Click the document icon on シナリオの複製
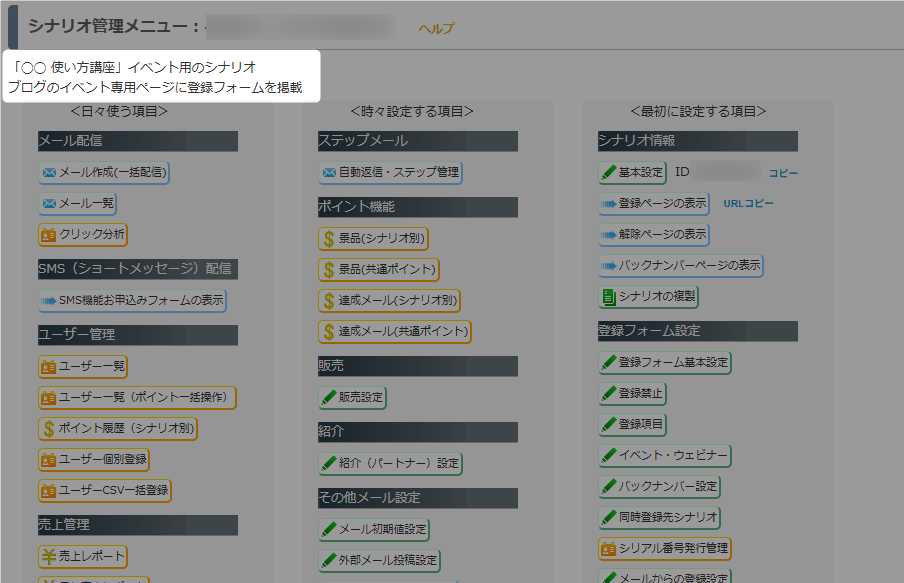This screenshot has height=583, width=904. pos(608,297)
